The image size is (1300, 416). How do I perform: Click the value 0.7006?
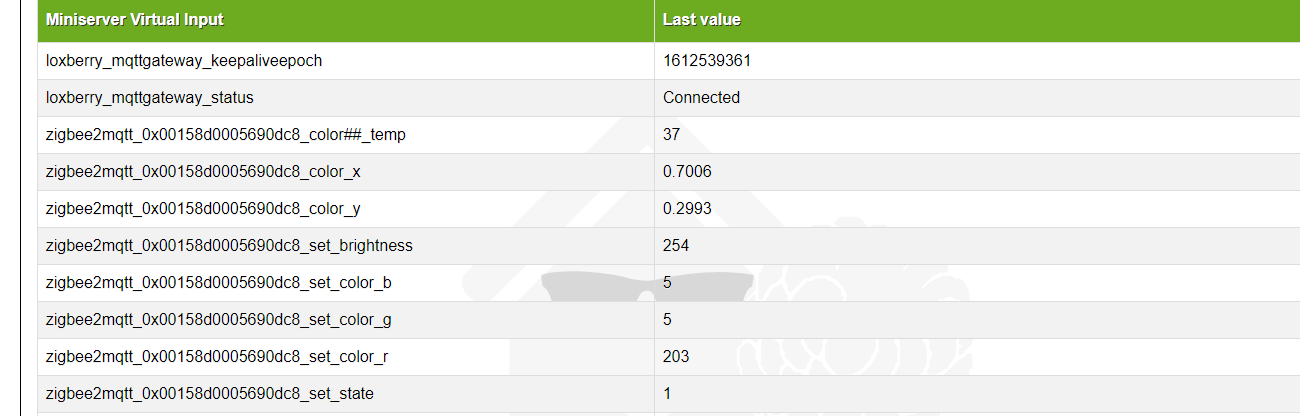687,172
